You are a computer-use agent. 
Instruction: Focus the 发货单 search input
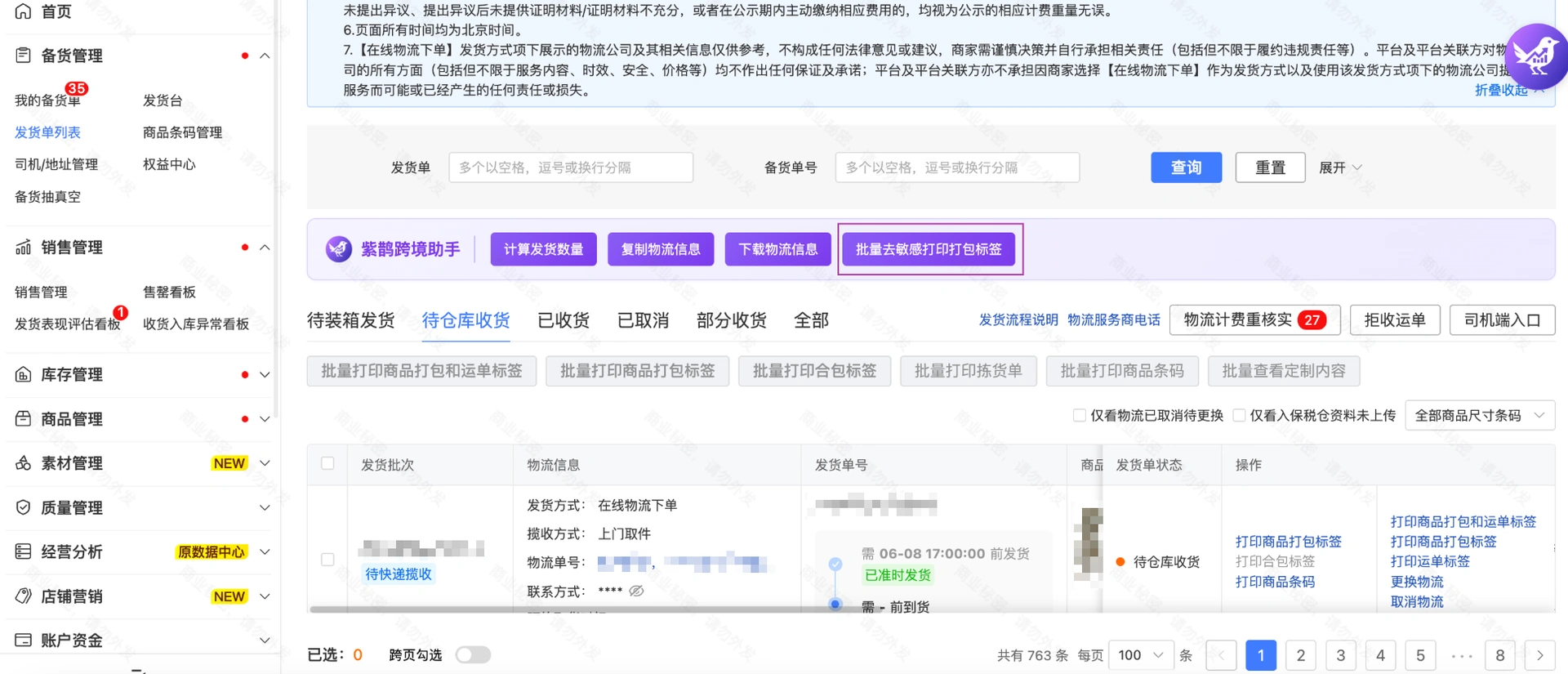point(571,167)
